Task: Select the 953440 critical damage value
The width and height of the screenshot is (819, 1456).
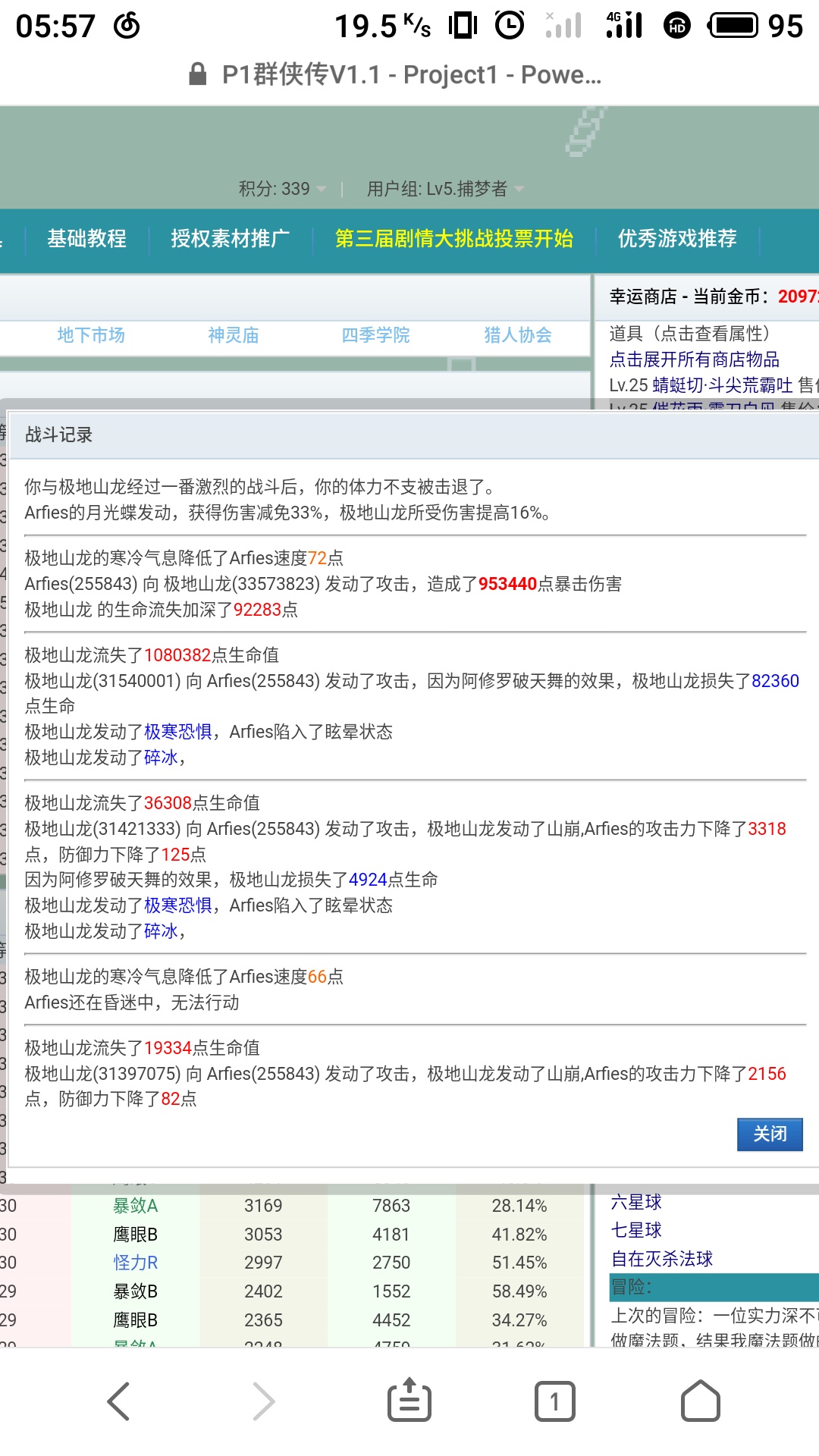Action: 508,584
